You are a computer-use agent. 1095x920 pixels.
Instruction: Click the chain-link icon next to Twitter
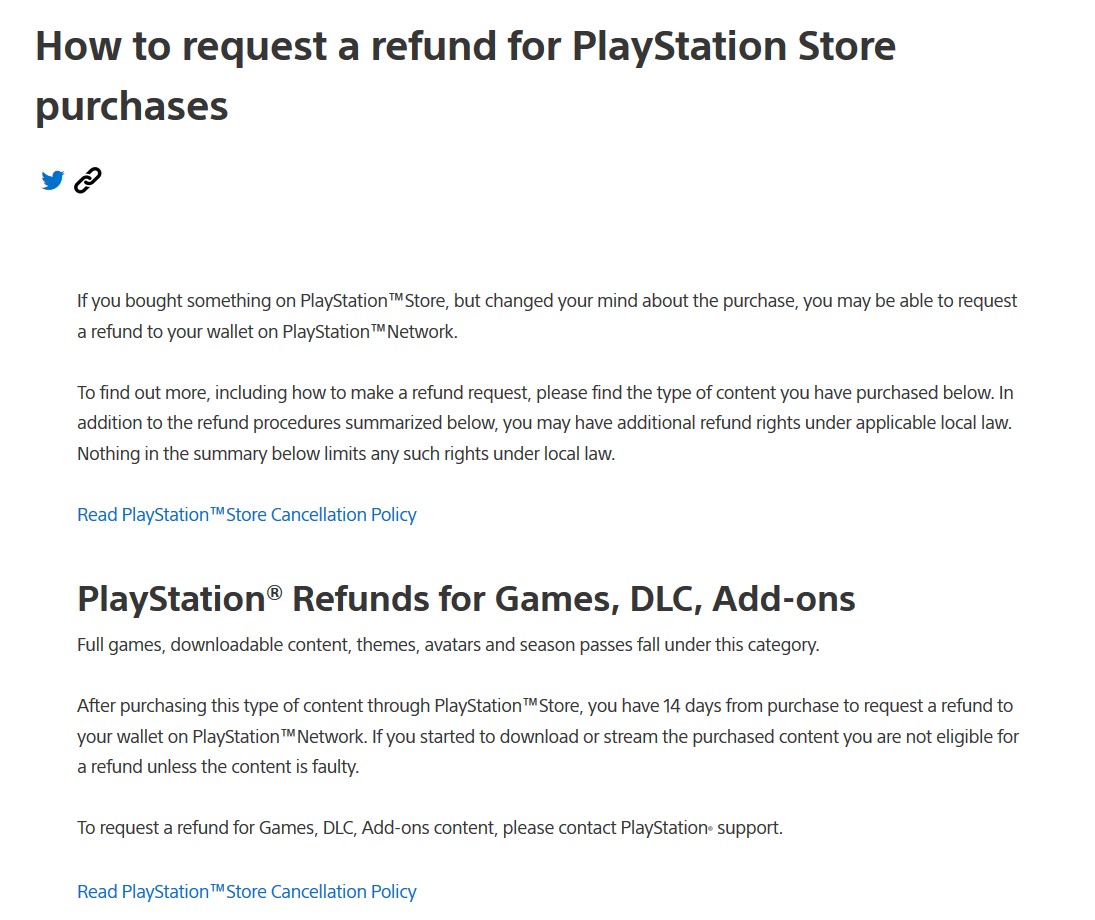tap(87, 180)
